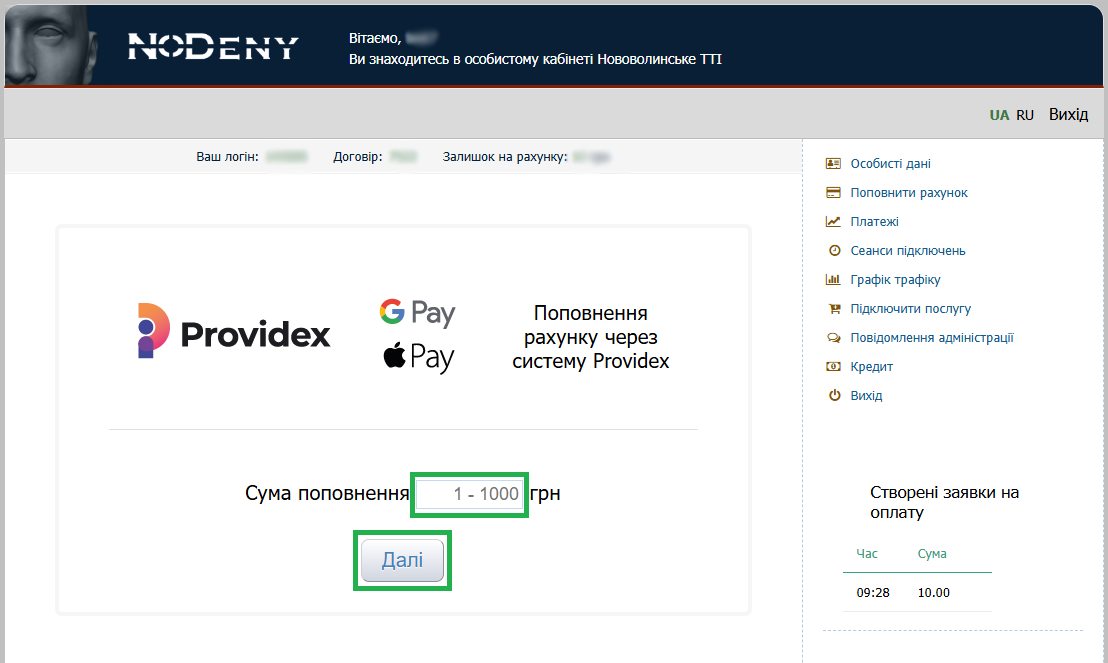Click the money icon beside Кредит
This screenshot has width=1108, height=663.
[833, 366]
